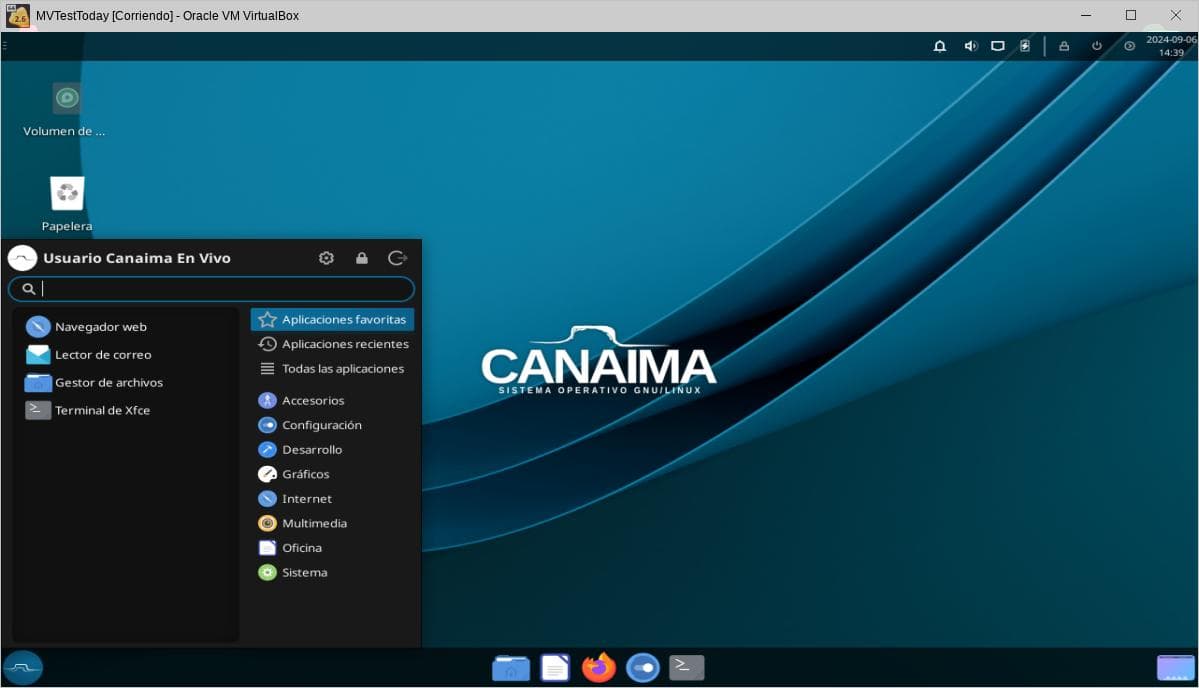Focus the application search field
Viewport: 1199px width, 688px height.
pos(212,289)
